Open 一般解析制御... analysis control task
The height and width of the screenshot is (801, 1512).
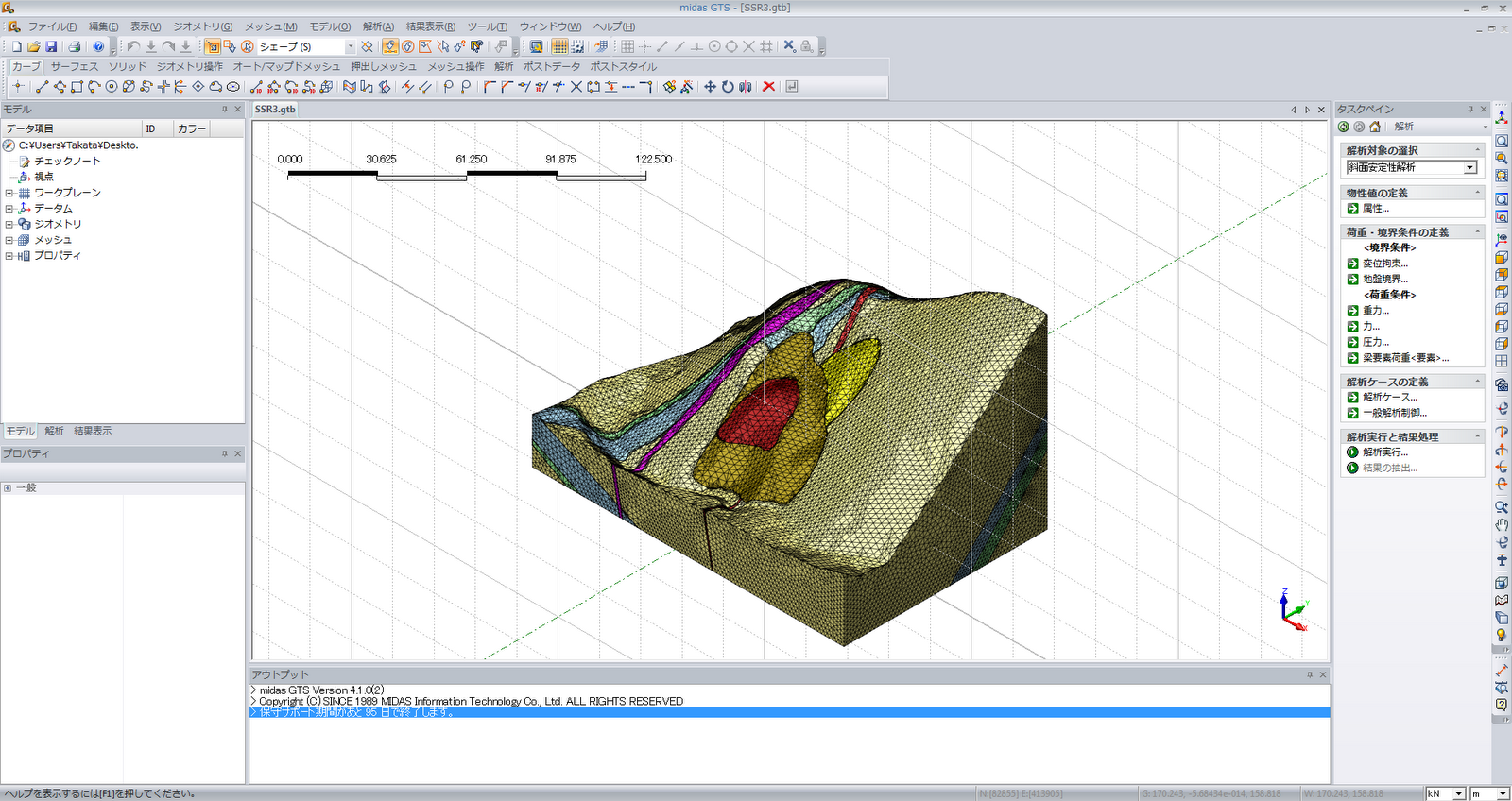(x=1395, y=413)
